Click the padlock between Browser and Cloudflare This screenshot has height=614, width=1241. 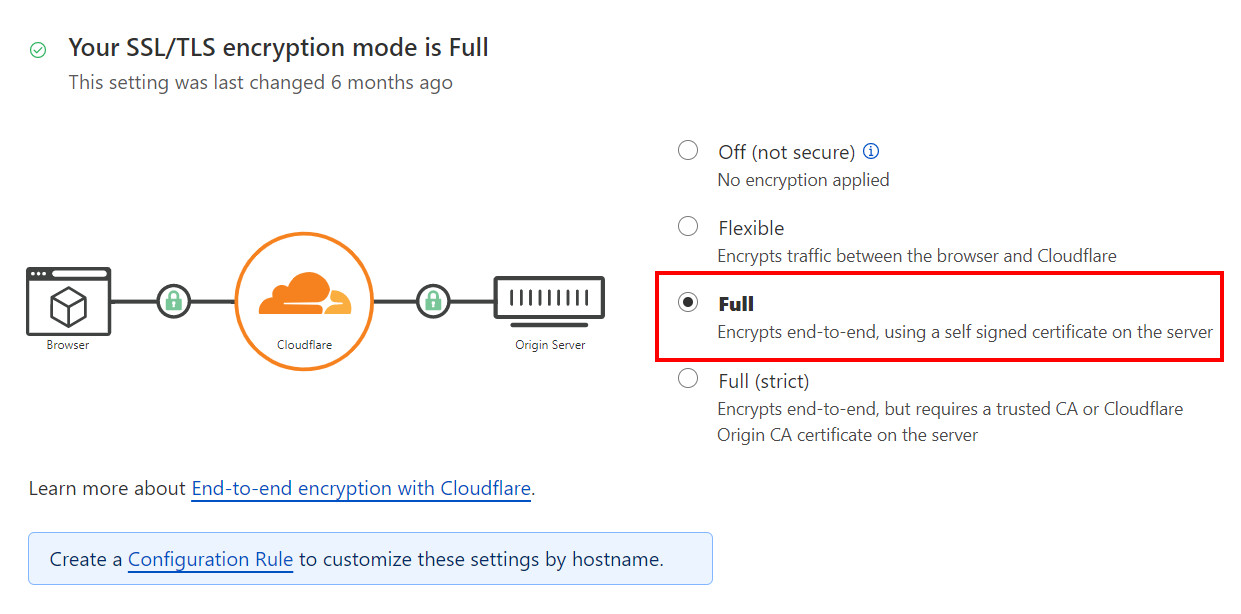click(173, 299)
